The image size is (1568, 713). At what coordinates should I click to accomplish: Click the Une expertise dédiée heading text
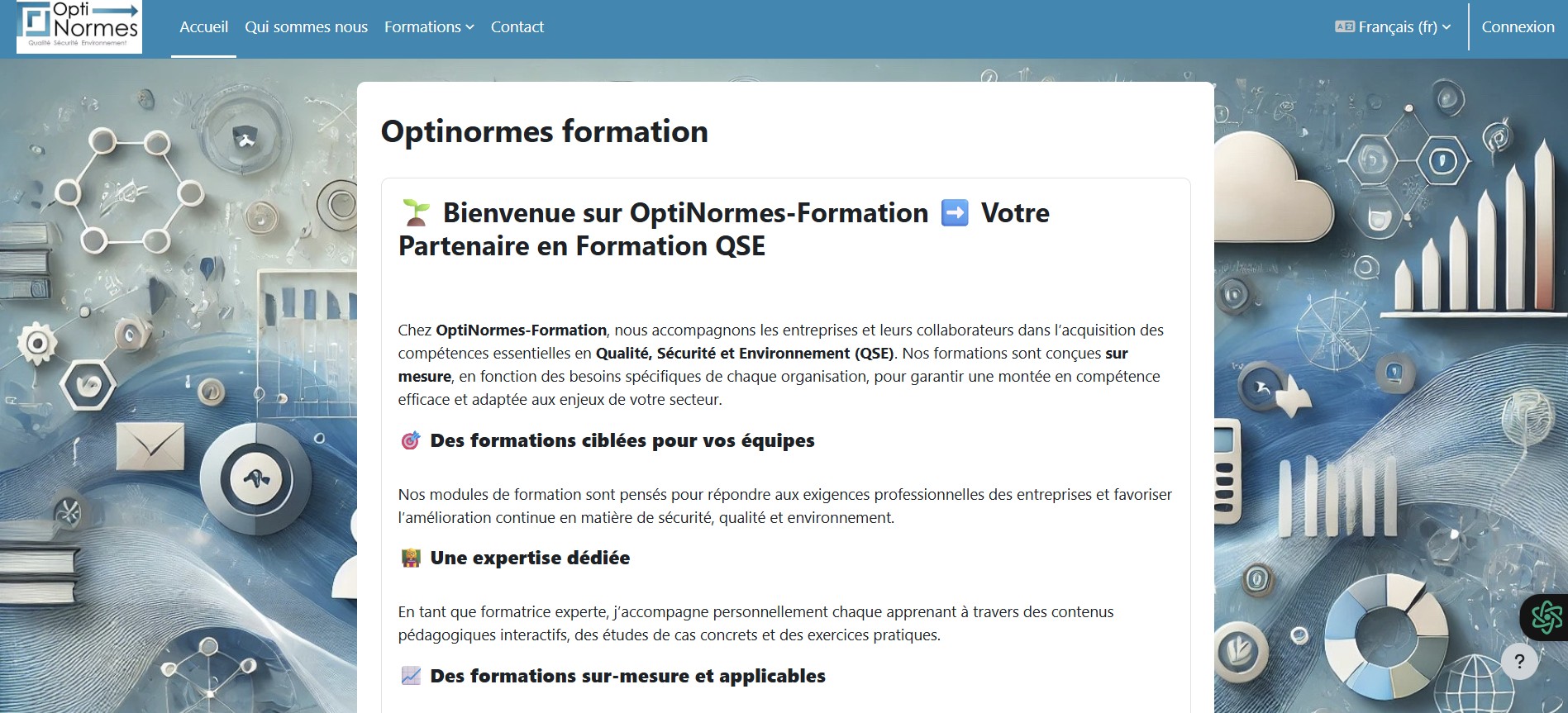coord(530,558)
